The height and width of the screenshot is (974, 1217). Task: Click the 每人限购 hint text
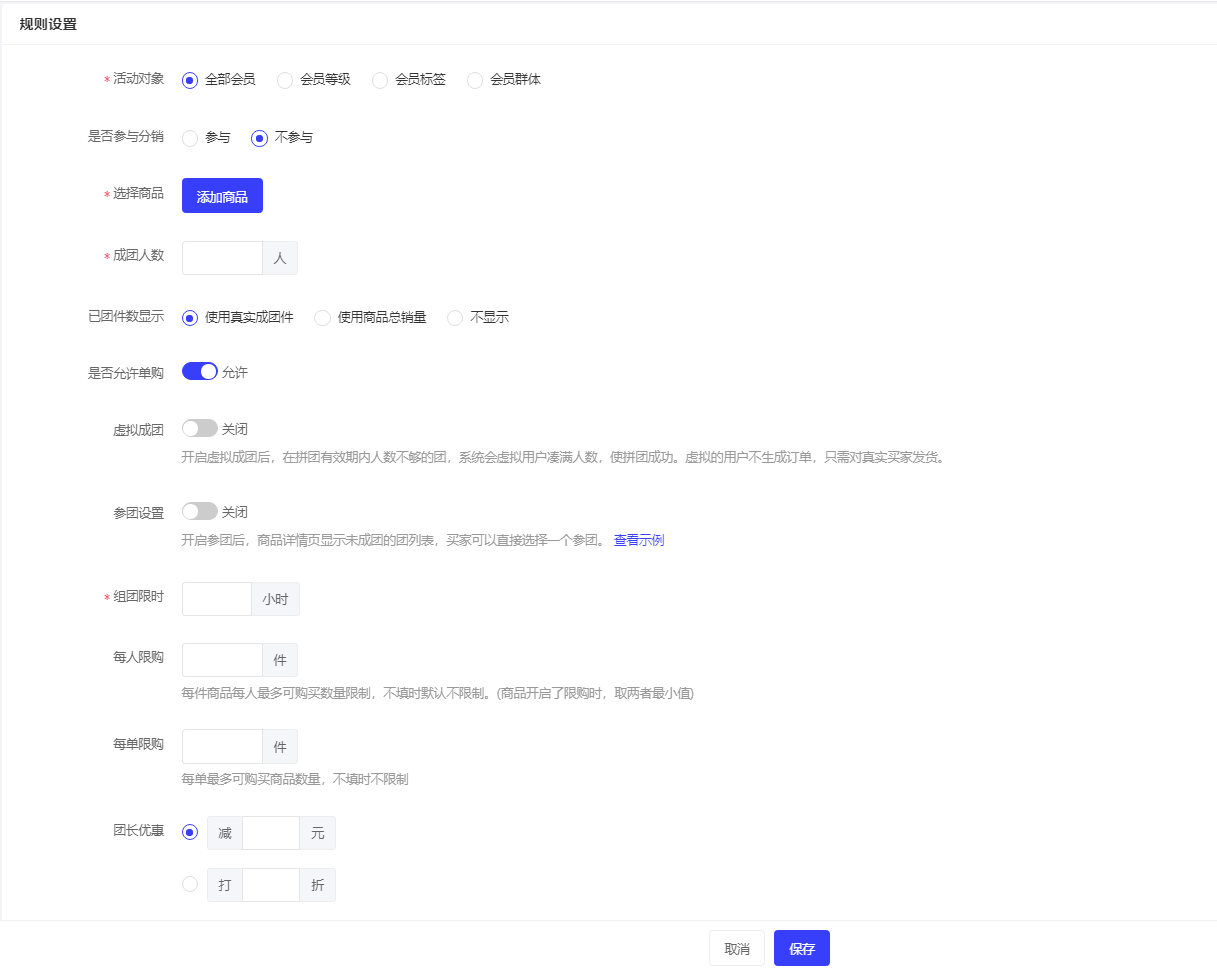[x=437, y=693]
